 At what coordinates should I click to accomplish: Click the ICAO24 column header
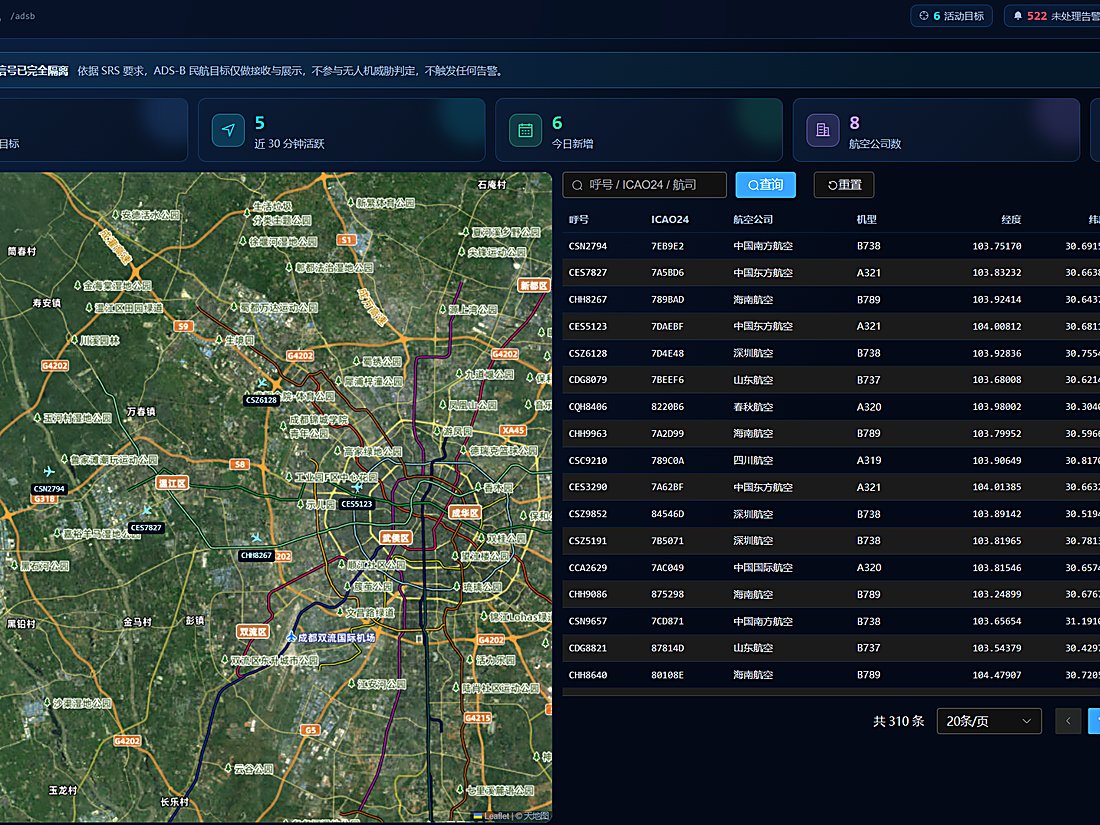pos(670,220)
